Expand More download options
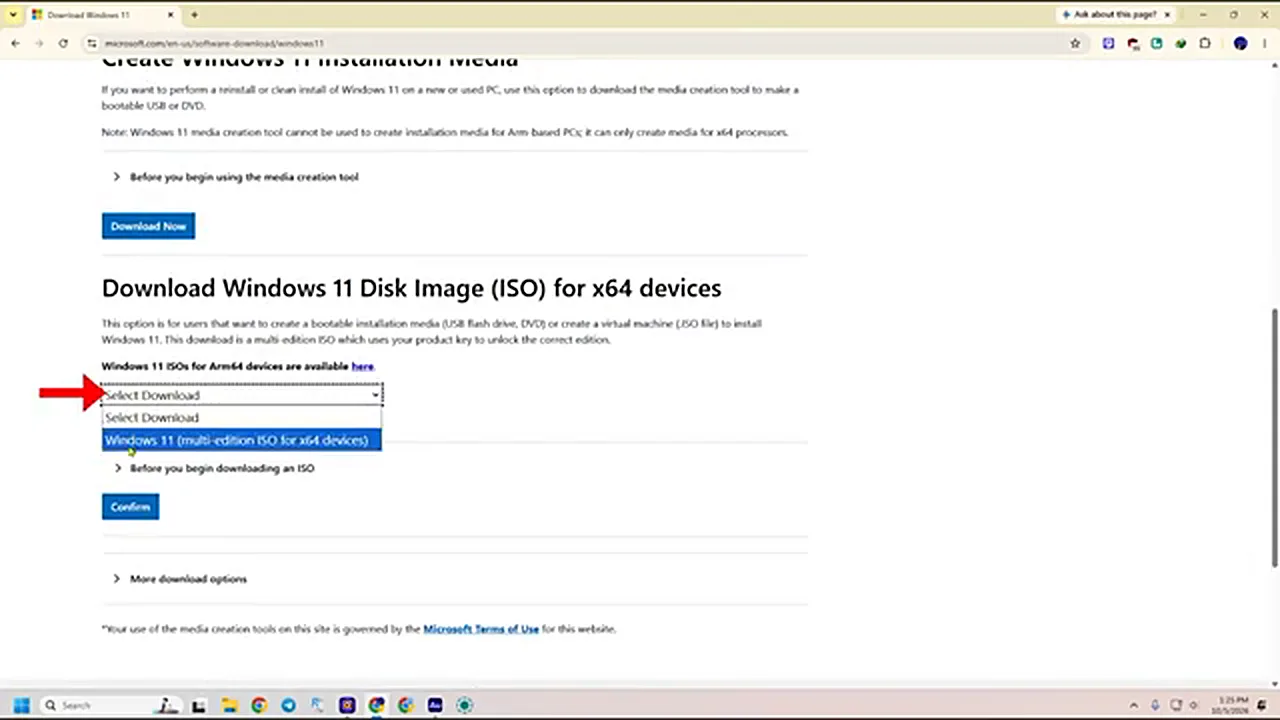The image size is (1280, 720). click(x=180, y=579)
